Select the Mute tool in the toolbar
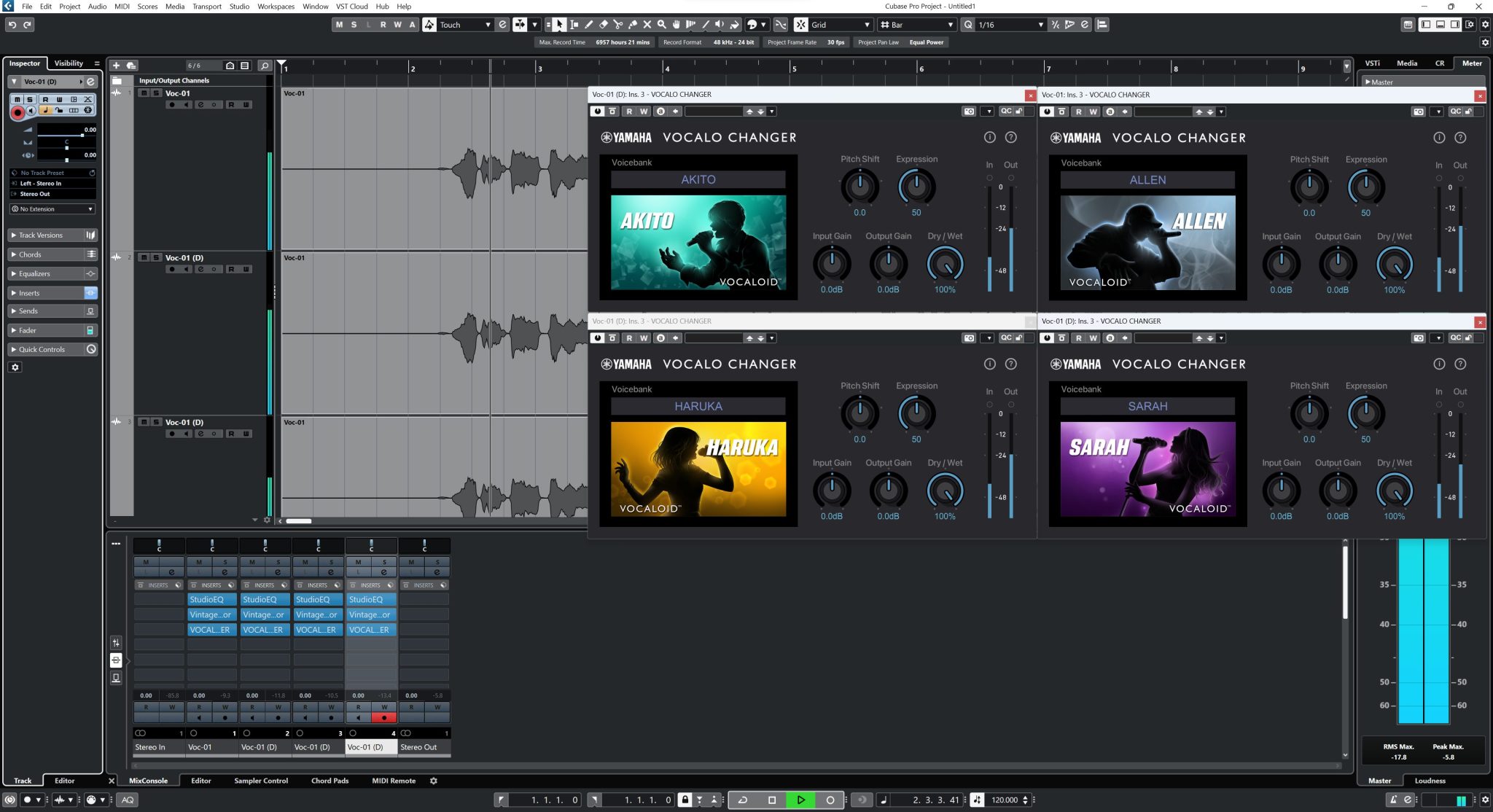Viewport: 1493px width, 812px height. coord(647,24)
